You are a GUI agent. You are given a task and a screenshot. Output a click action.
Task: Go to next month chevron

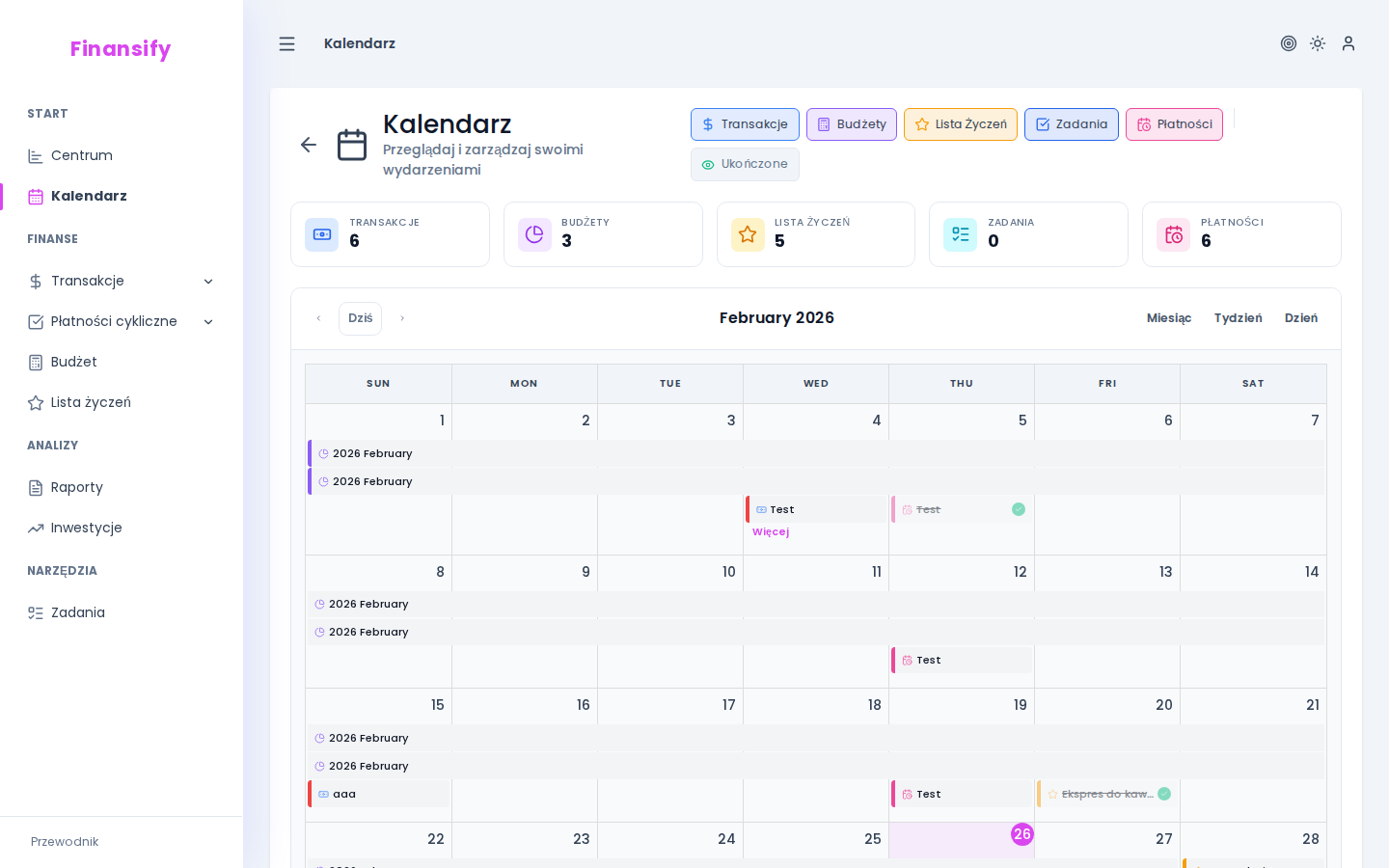[x=402, y=318]
